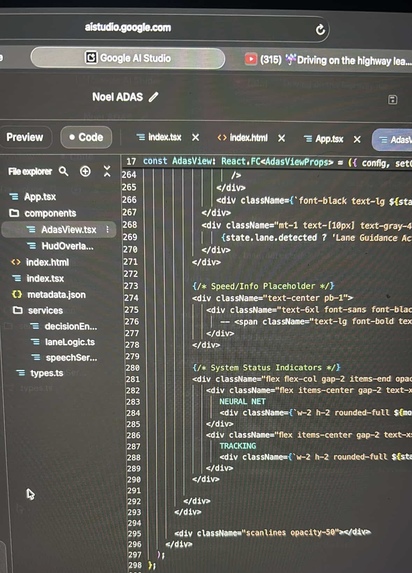Screen dimensions: 412x573
Task: Click the File explorer heading
Action: [30, 171]
